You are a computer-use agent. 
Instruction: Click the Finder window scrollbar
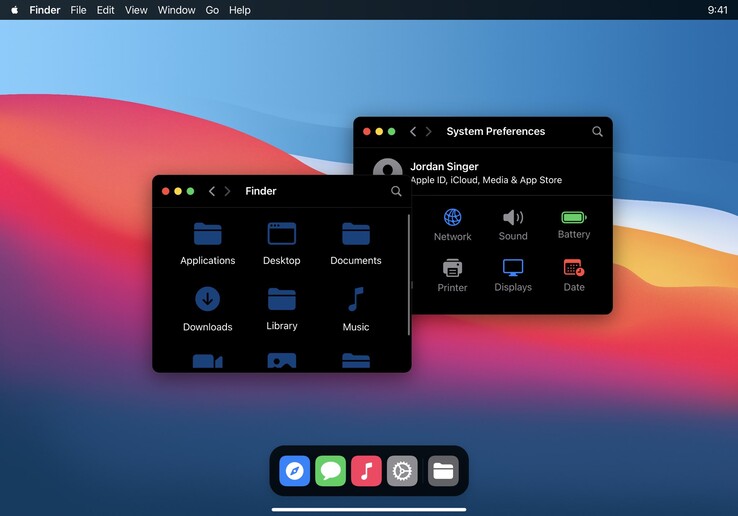[409, 275]
